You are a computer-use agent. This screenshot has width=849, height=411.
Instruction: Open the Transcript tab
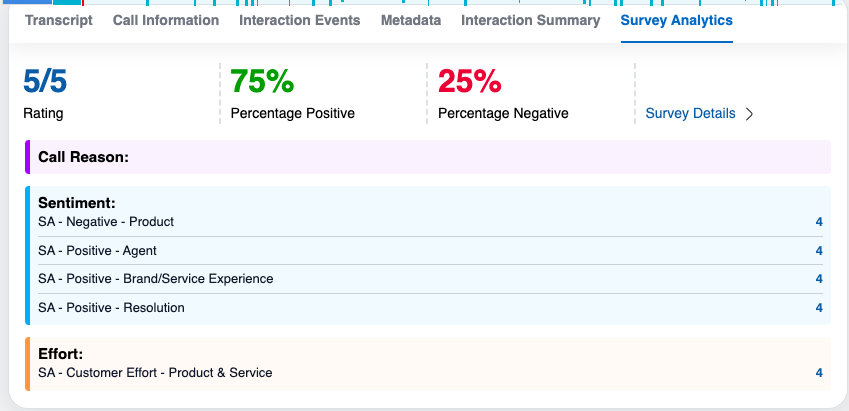point(59,20)
